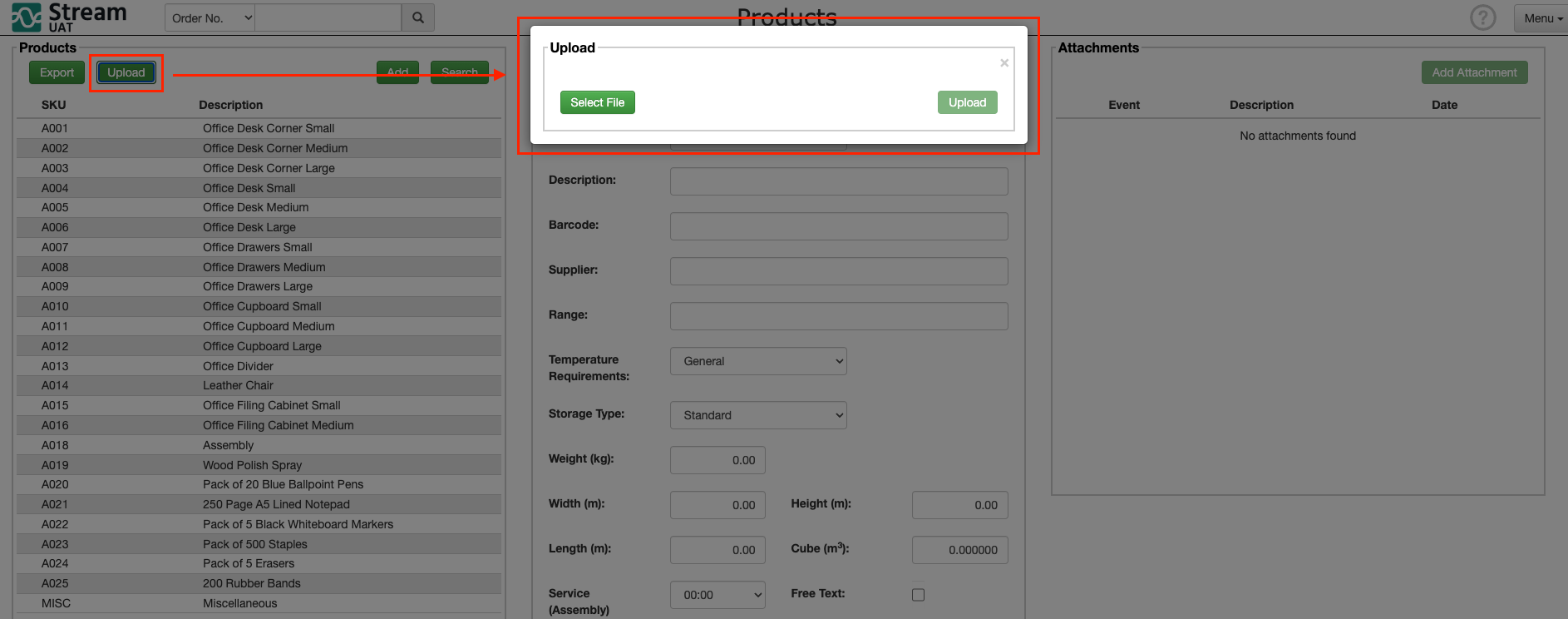Viewport: 1568px width, 619px height.
Task: Click the Range input field
Action: tap(839, 316)
